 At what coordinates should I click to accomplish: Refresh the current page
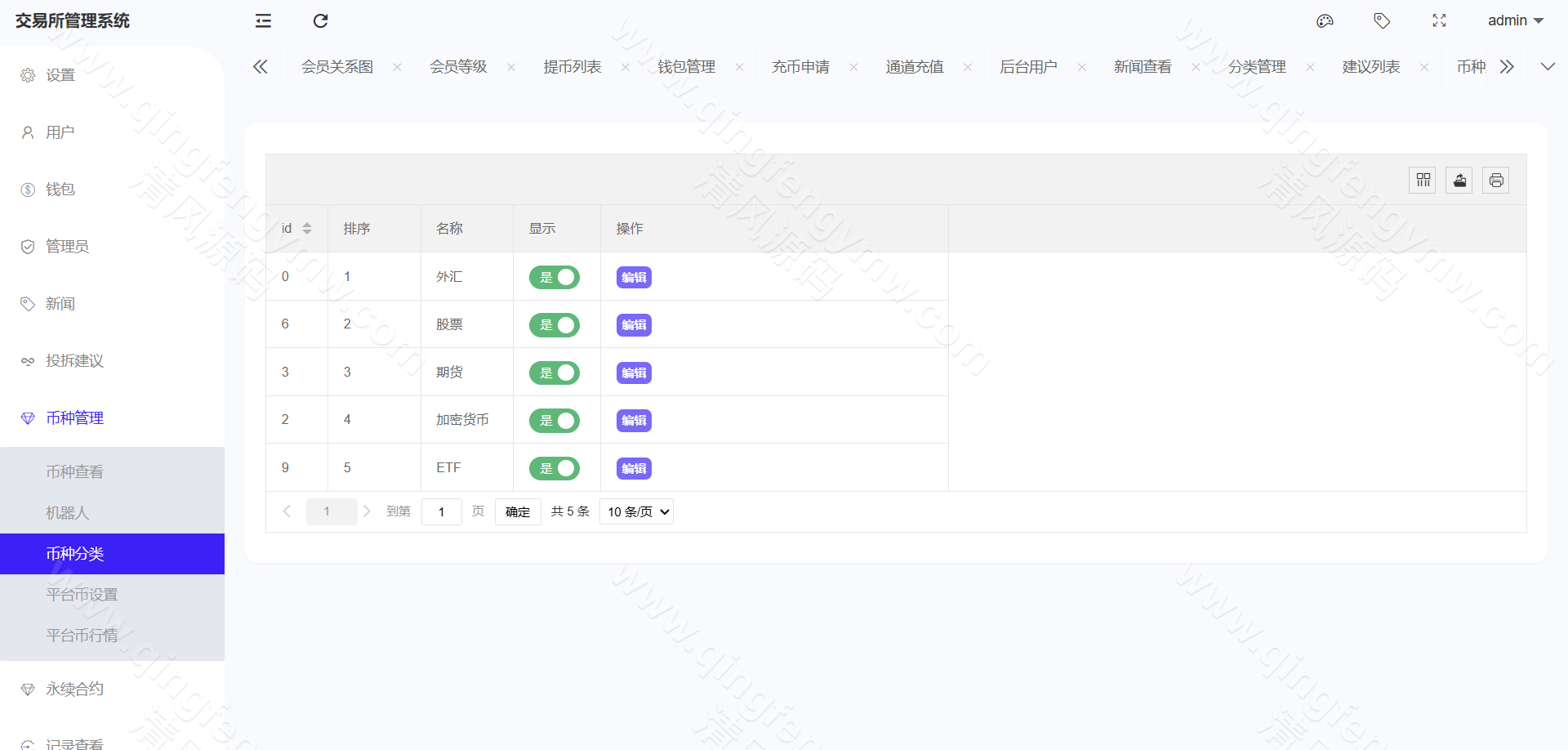(320, 20)
